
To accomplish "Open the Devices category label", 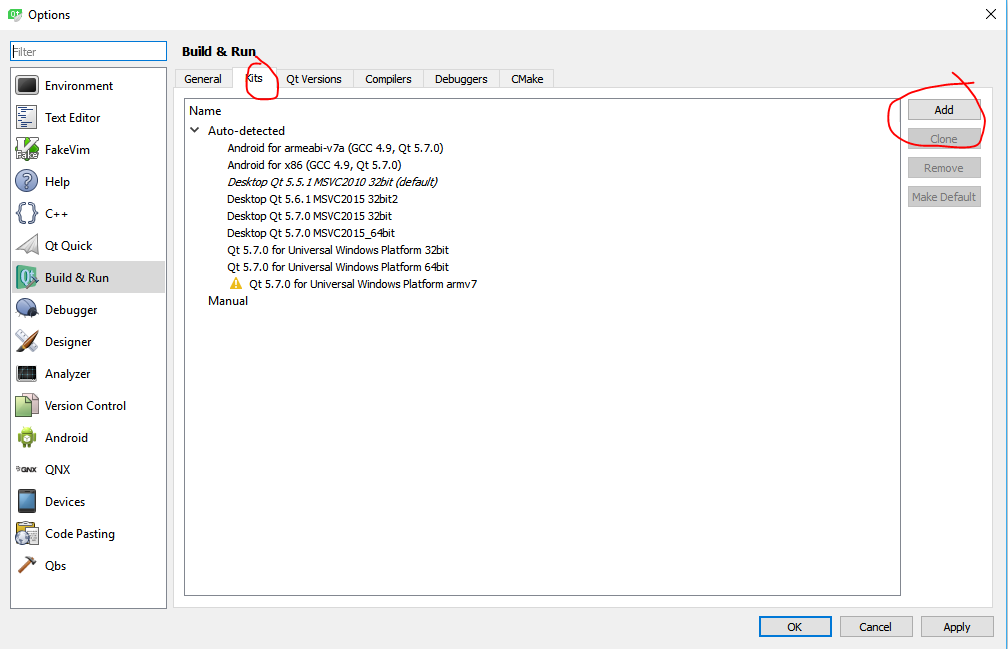I will (65, 502).
